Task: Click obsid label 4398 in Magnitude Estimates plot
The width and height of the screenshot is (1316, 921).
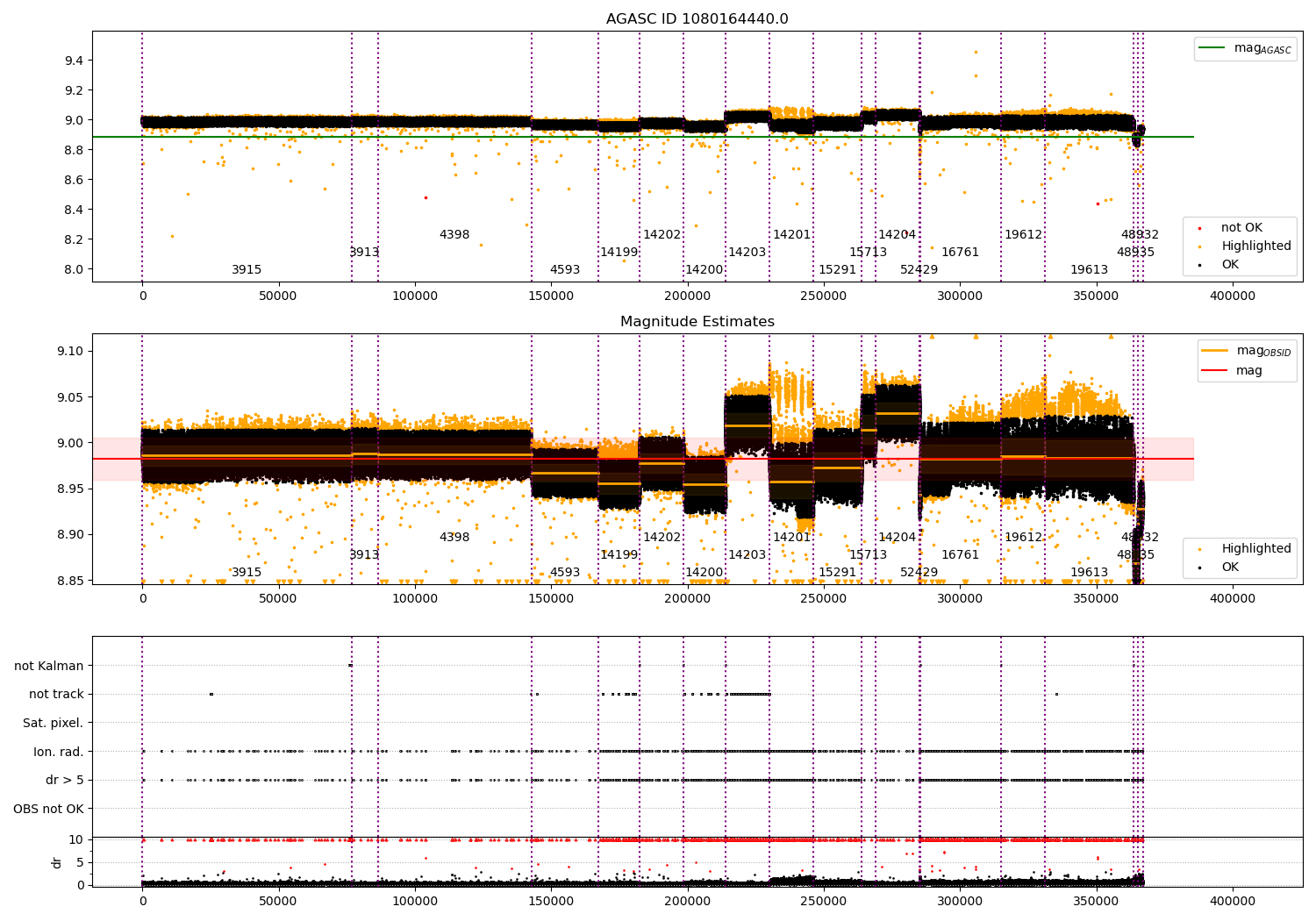Action: (x=454, y=538)
